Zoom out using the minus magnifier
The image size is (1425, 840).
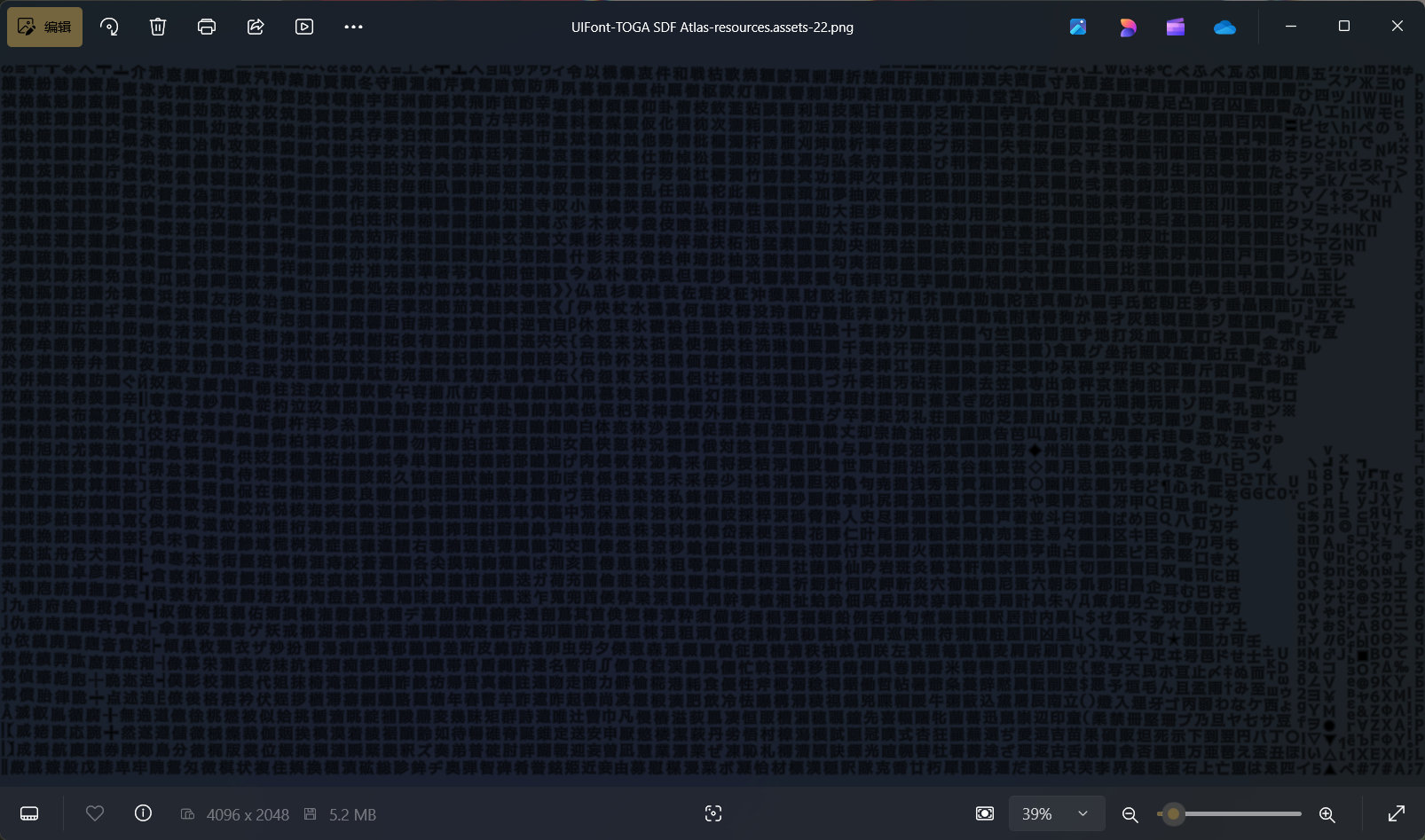click(1130, 814)
